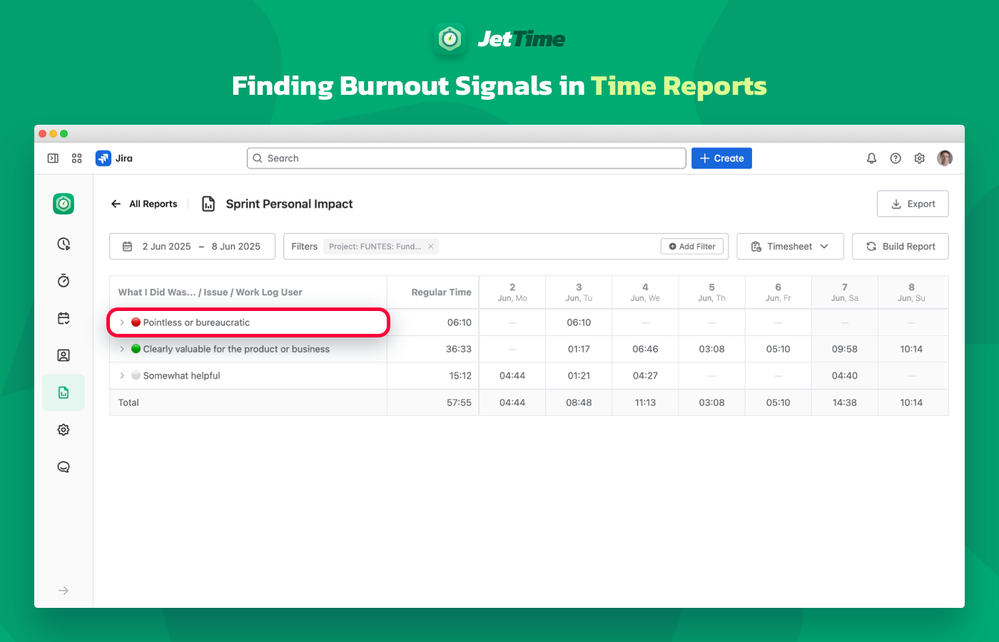Open the date range picker 2 Jun – 8 Jun 2025
The image size is (999, 642).
pos(192,246)
